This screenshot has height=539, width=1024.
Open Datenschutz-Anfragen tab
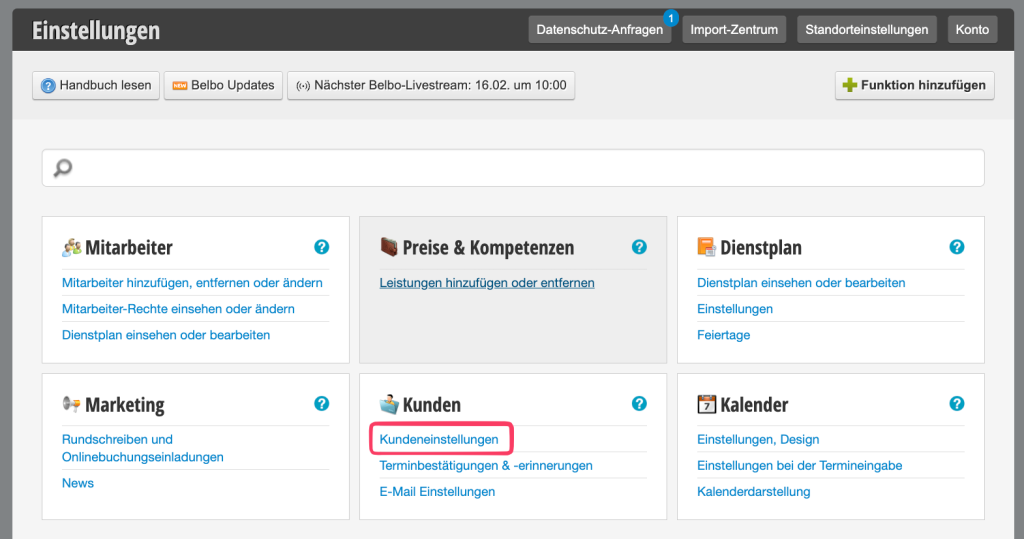tap(599, 30)
